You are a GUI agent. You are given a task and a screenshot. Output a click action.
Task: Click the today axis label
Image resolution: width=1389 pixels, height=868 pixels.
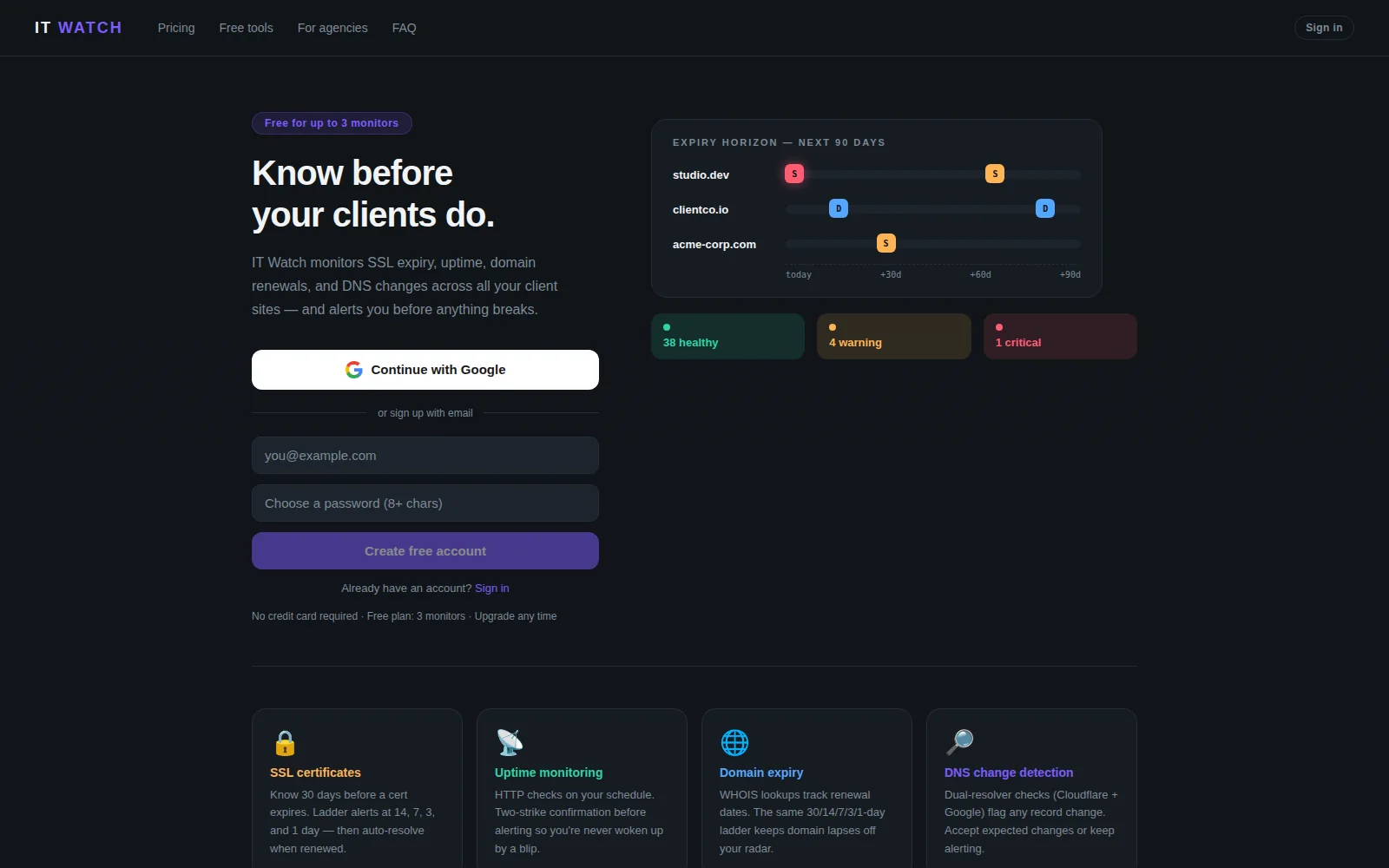point(799,275)
